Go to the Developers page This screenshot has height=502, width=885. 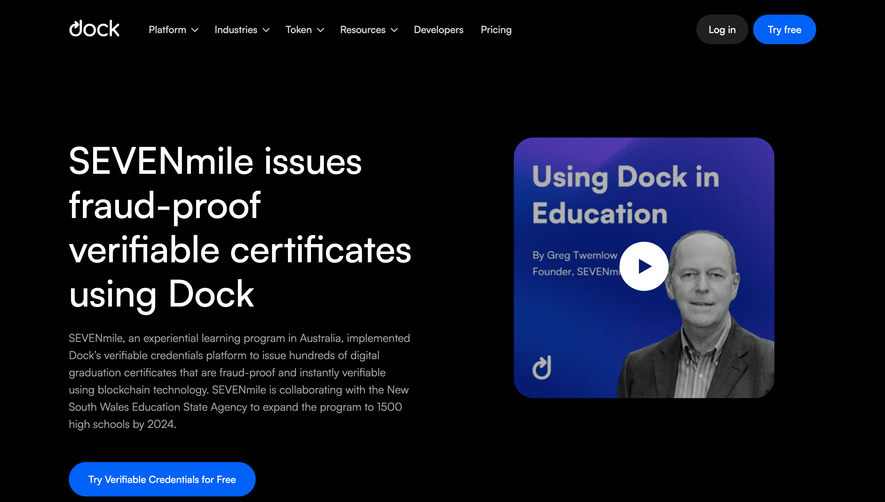(439, 30)
